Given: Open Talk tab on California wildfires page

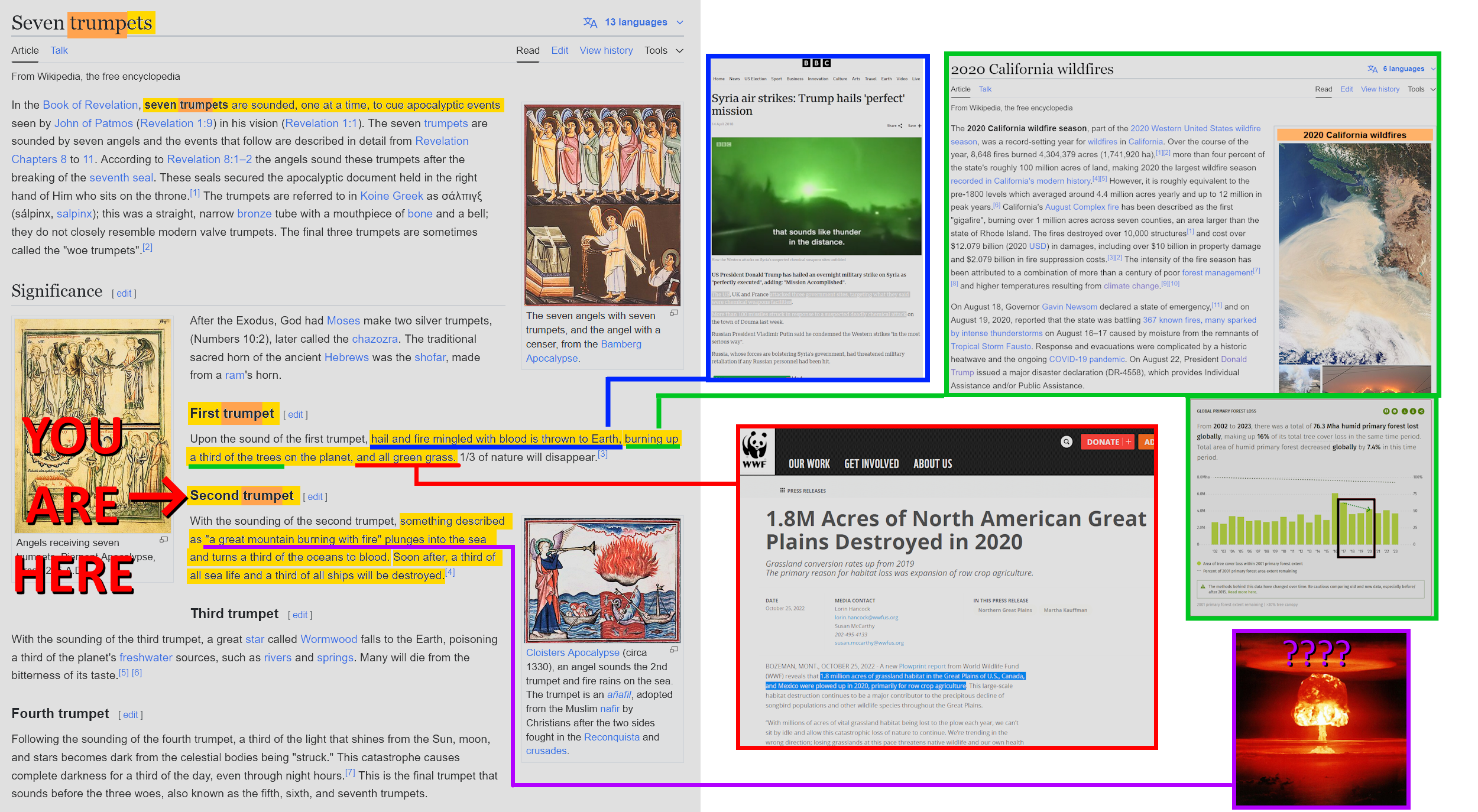Looking at the screenshot, I should tap(985, 89).
